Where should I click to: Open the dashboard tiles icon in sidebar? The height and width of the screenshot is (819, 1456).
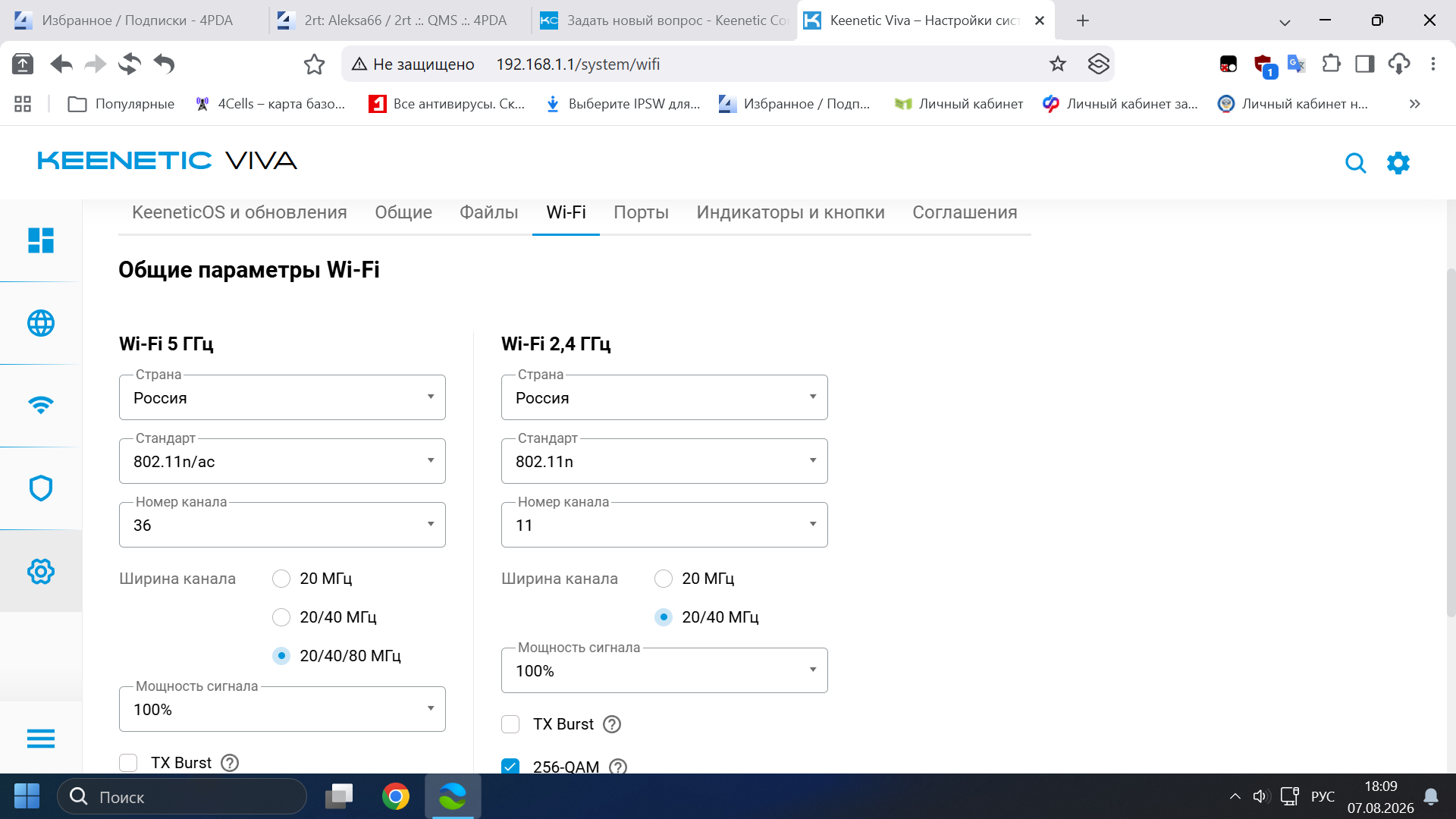click(x=41, y=240)
